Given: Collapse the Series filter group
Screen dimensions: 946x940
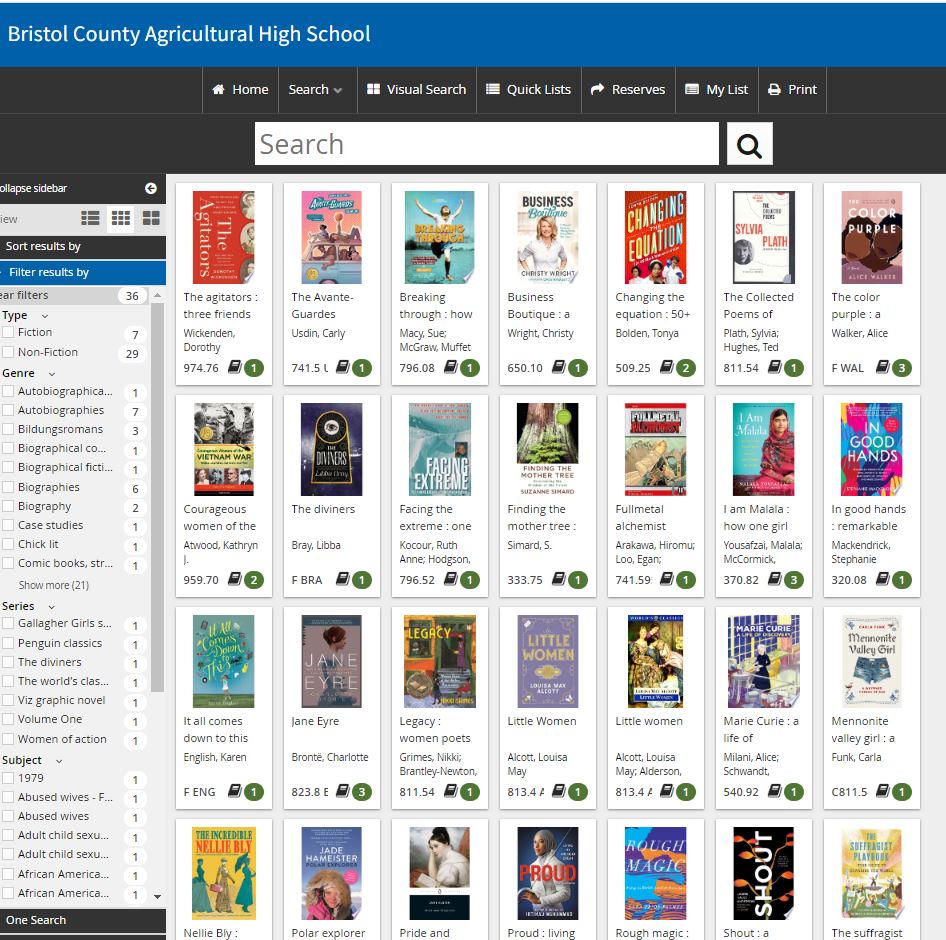Looking at the screenshot, I should point(52,607).
